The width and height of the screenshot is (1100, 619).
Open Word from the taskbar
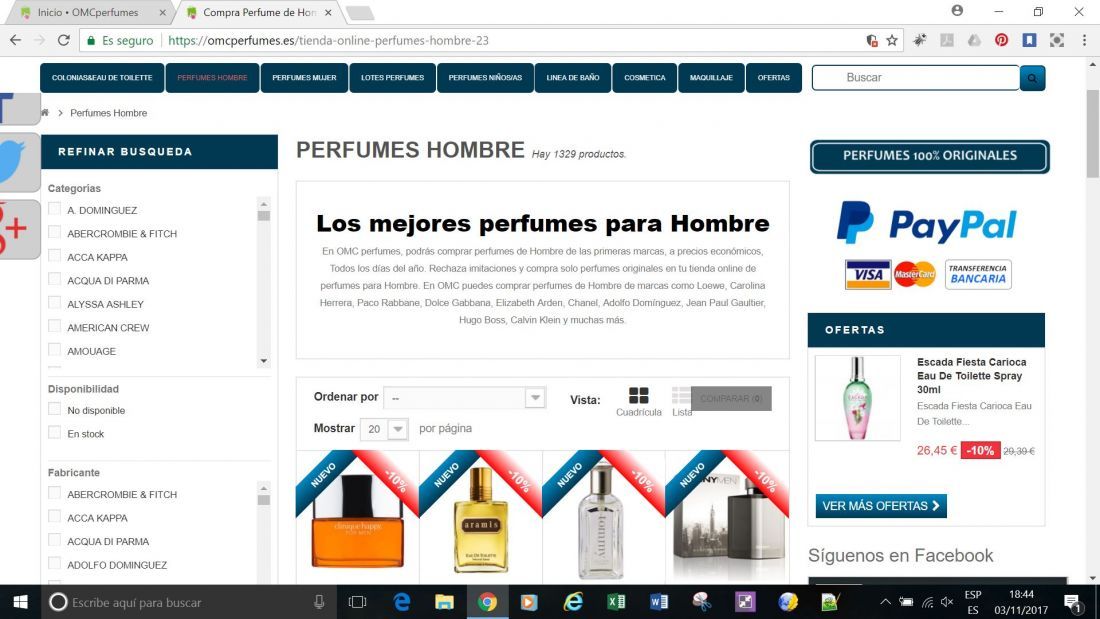[659, 602]
